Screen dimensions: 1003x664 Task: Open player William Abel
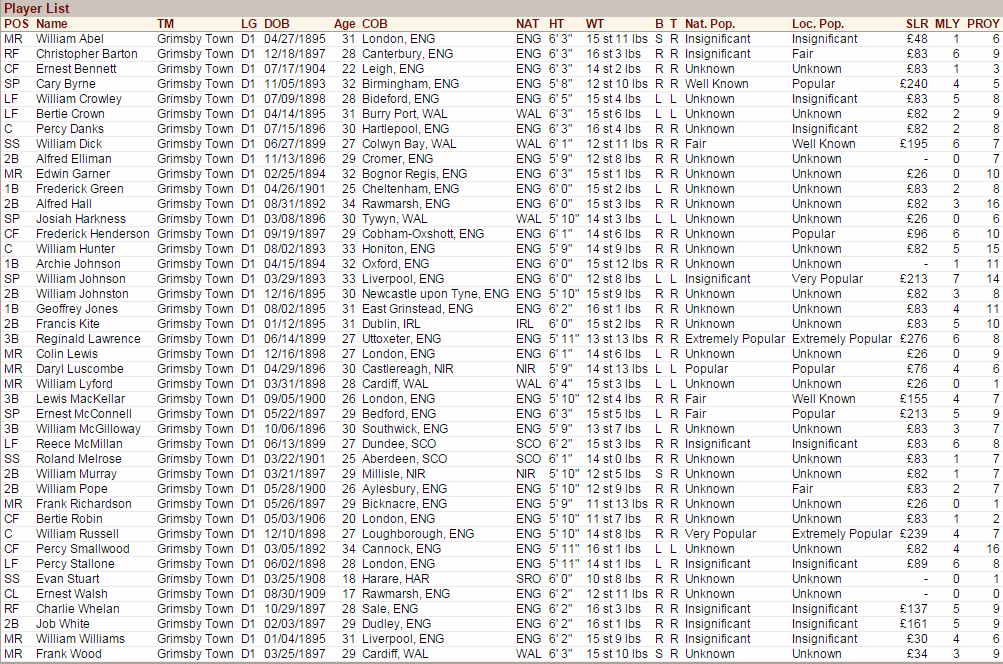pyautogui.click(x=70, y=39)
